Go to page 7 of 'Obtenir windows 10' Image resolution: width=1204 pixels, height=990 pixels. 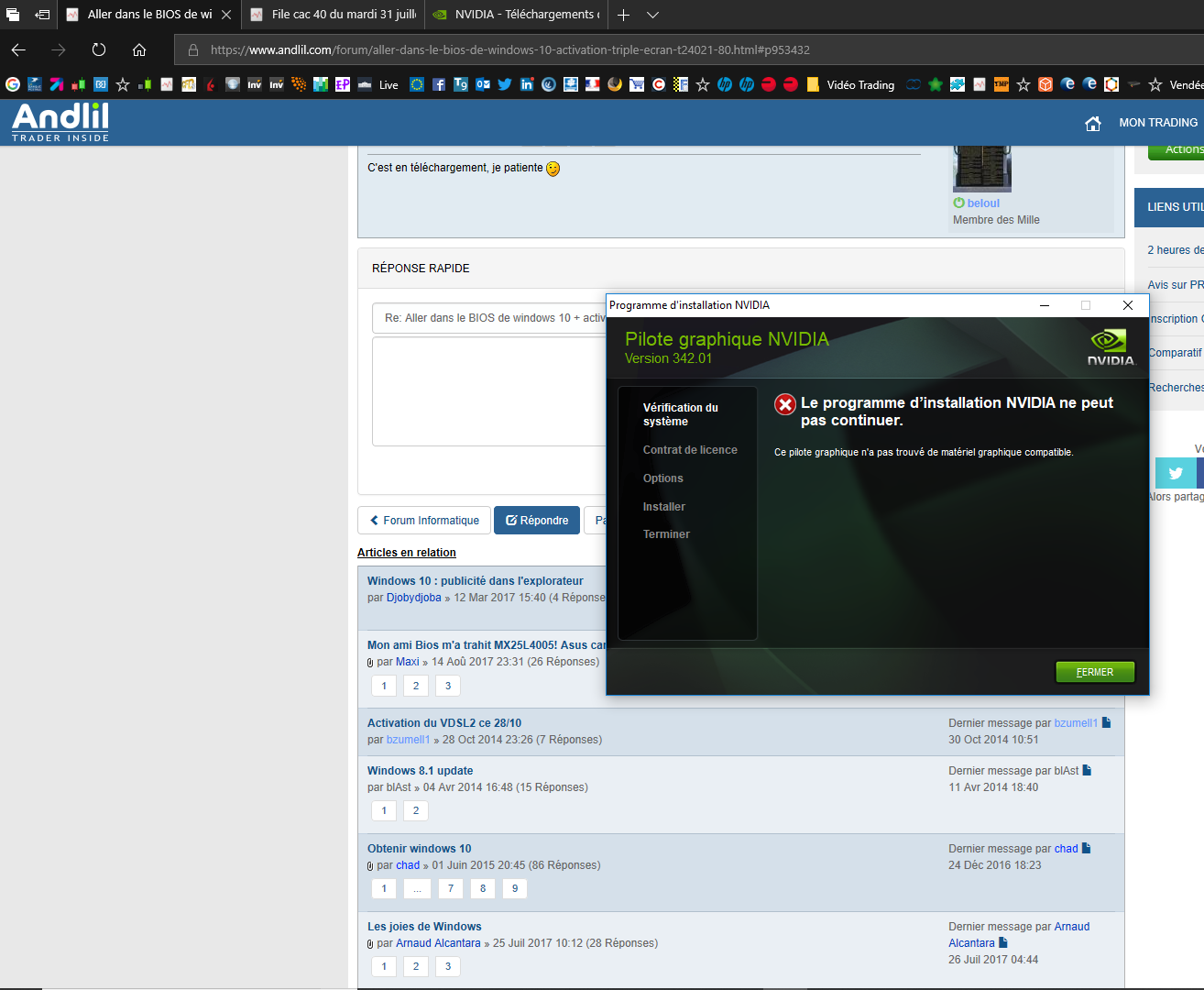point(451,888)
